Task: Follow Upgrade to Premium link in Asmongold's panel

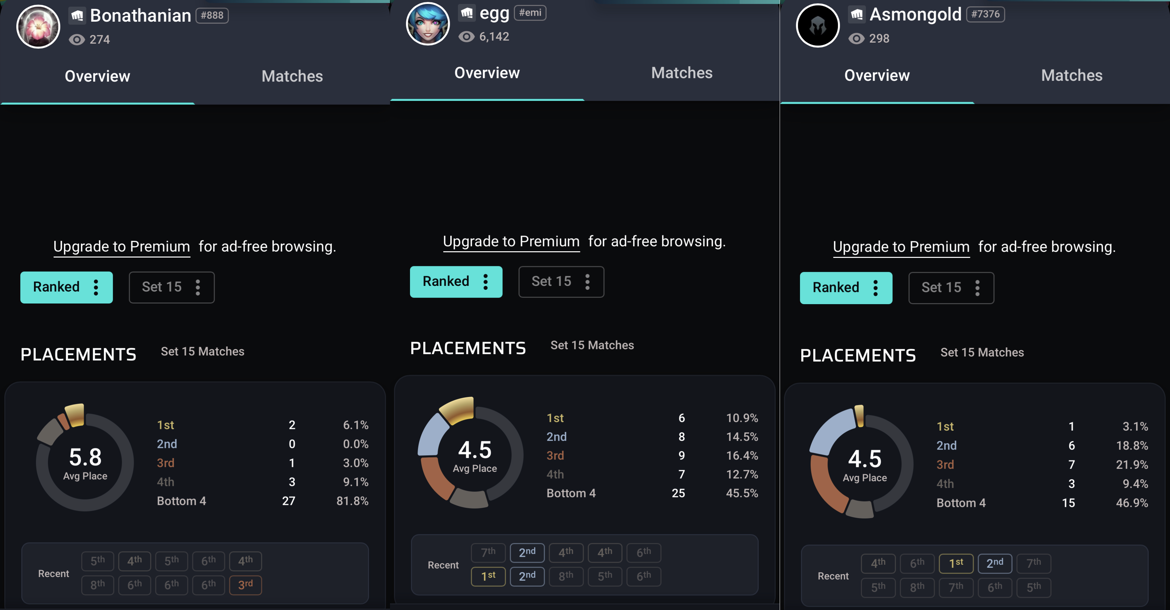Action: coord(901,247)
